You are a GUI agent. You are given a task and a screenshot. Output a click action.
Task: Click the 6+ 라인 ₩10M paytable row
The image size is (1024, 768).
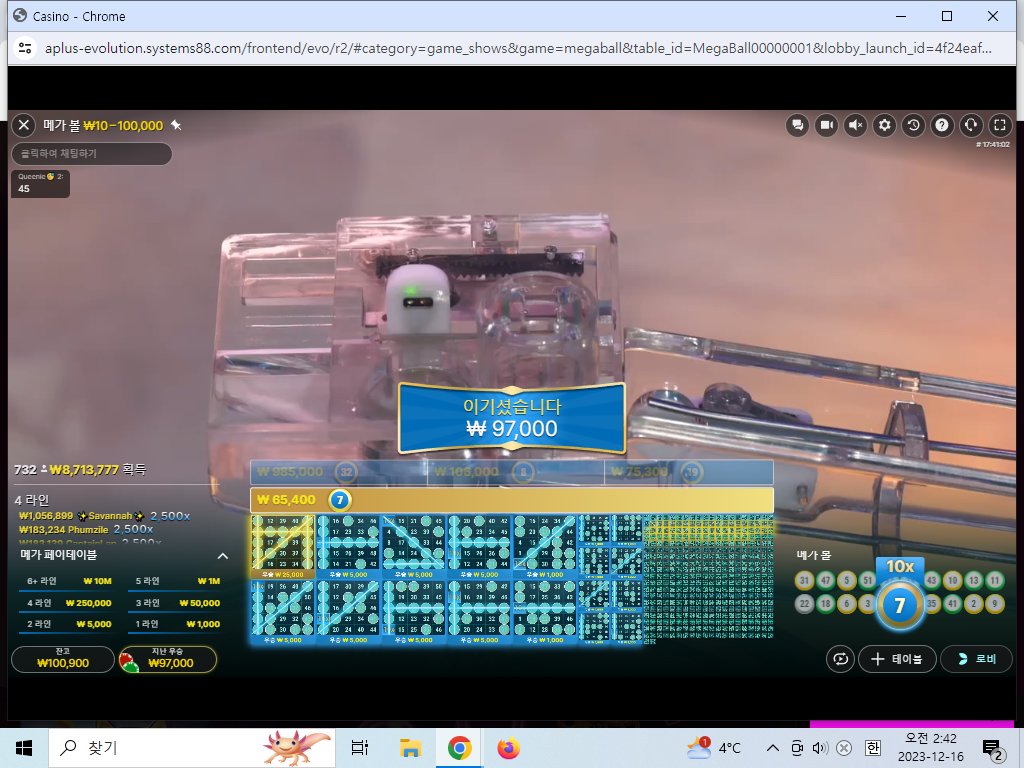click(x=69, y=581)
